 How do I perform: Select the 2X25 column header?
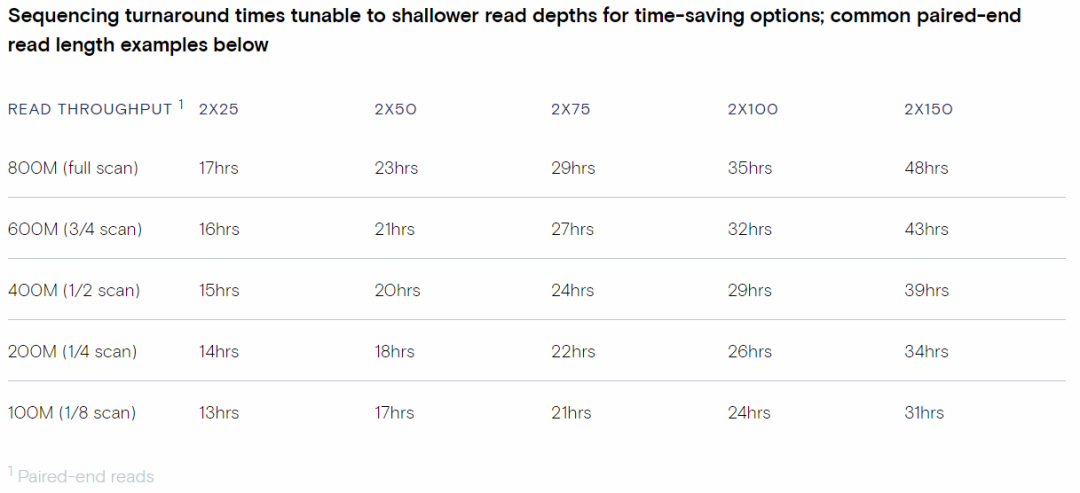tap(219, 110)
